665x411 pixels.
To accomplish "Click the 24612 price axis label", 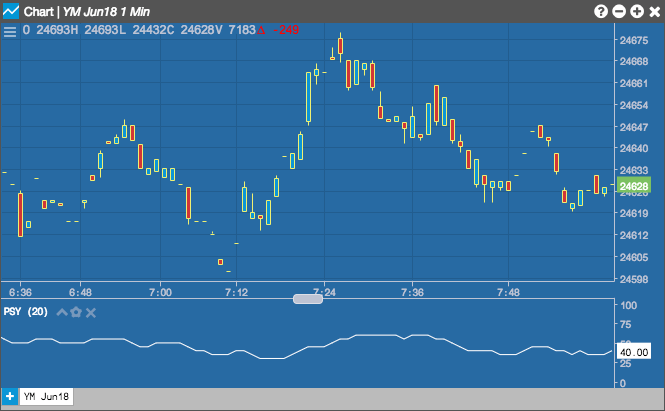I will coord(634,235).
